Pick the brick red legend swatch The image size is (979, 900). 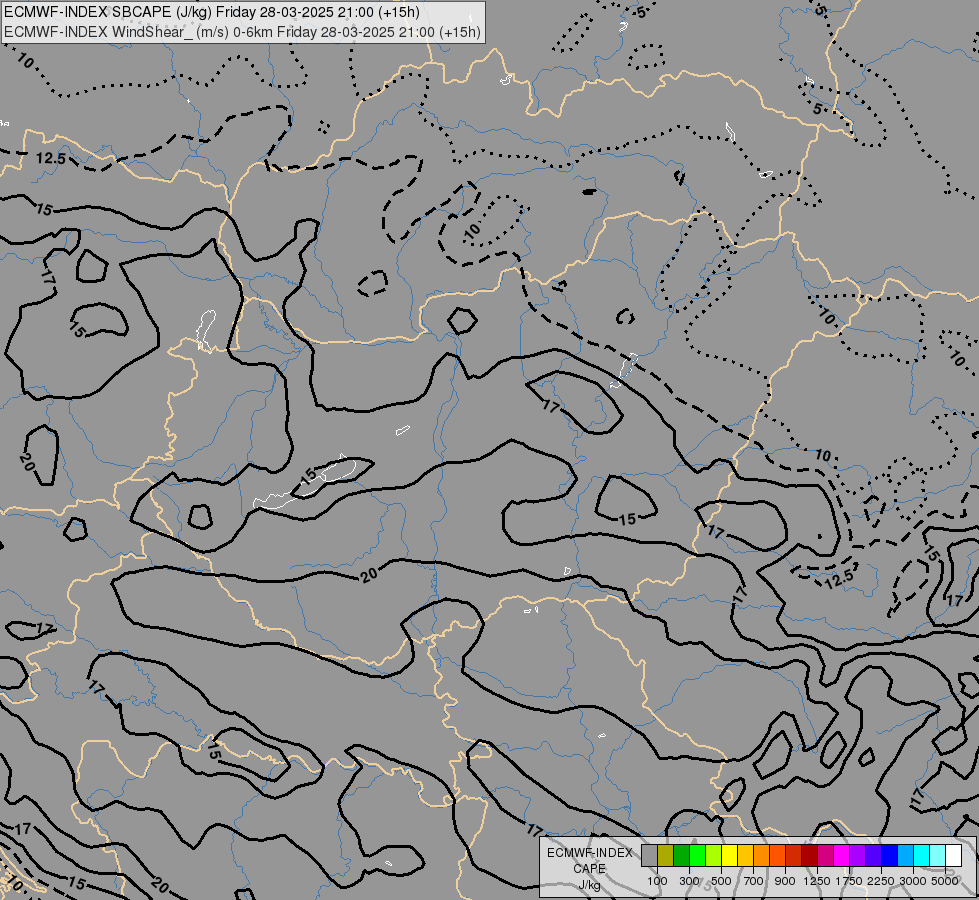[x=794, y=856]
